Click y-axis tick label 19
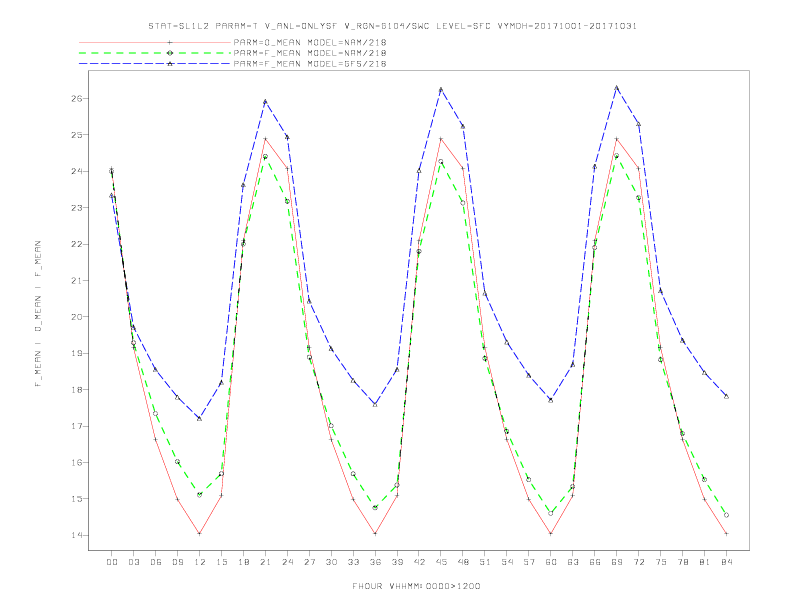792x612 pixels. pos(76,353)
